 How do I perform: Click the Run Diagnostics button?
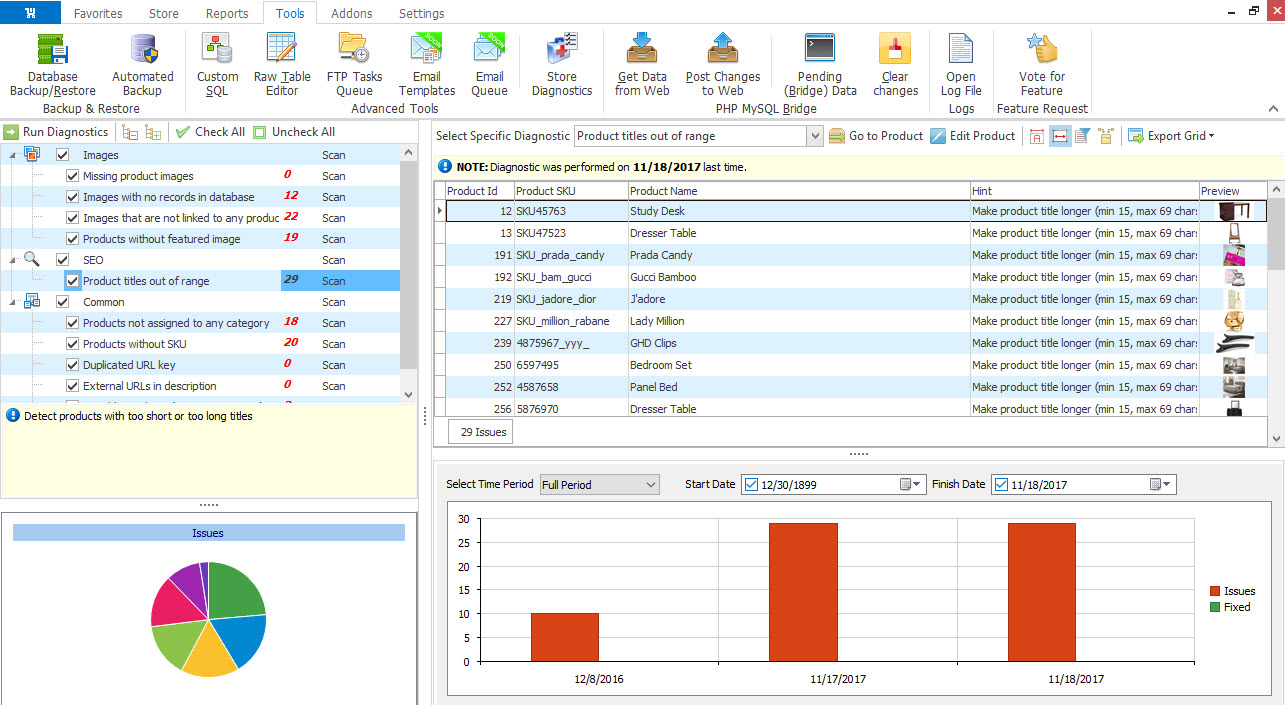click(57, 132)
